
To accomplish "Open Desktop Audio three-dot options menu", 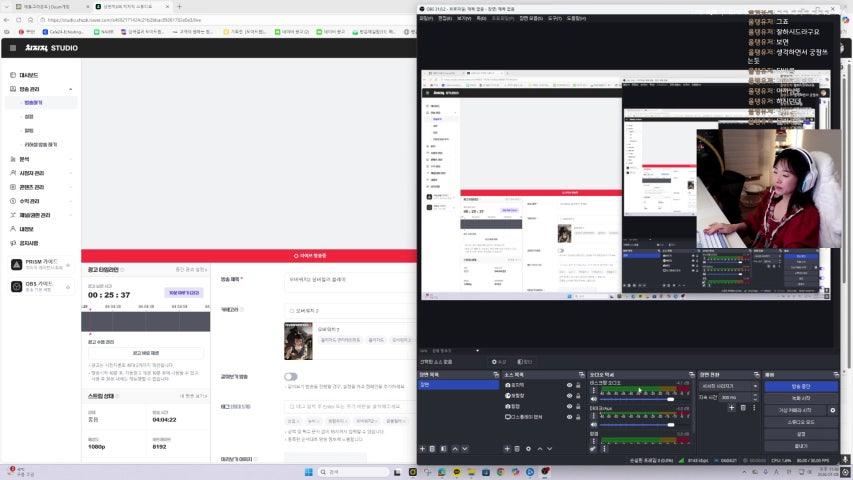I will 594,391.
